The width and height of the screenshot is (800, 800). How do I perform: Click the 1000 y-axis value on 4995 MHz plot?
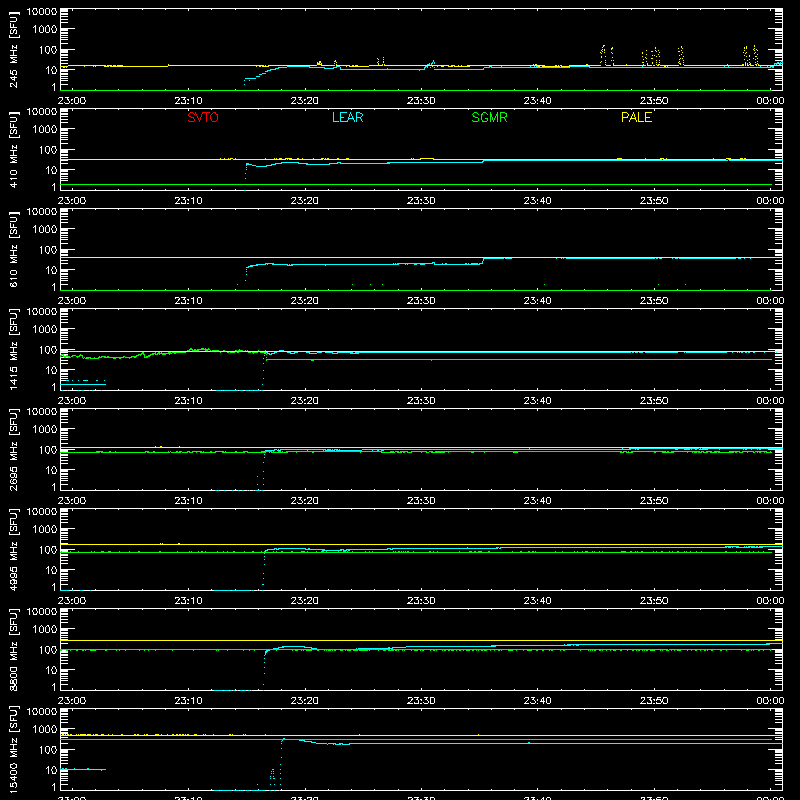[x=45, y=530]
